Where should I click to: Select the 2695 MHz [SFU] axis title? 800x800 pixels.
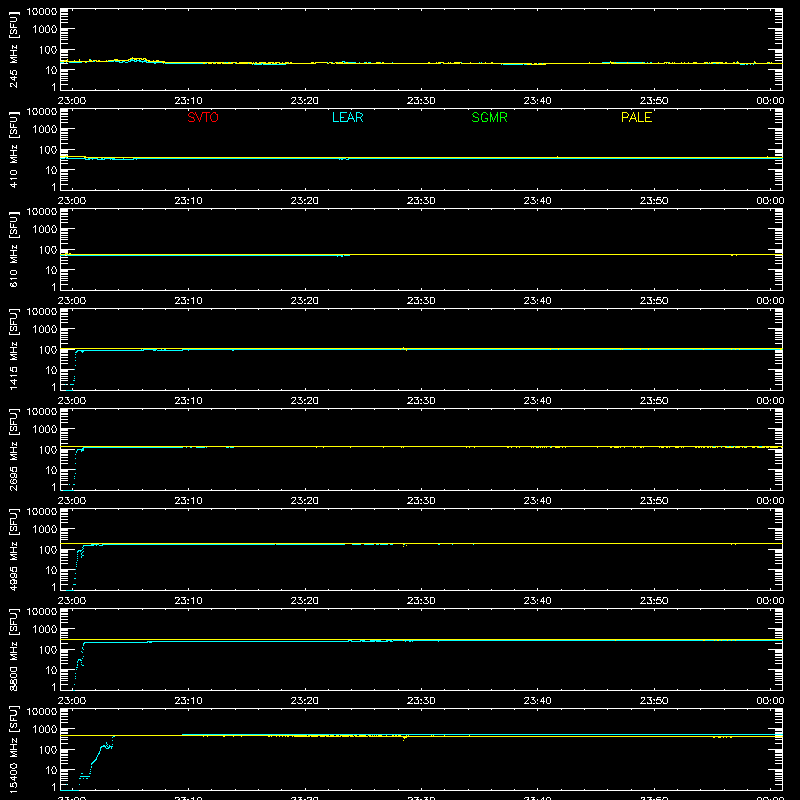coord(13,449)
